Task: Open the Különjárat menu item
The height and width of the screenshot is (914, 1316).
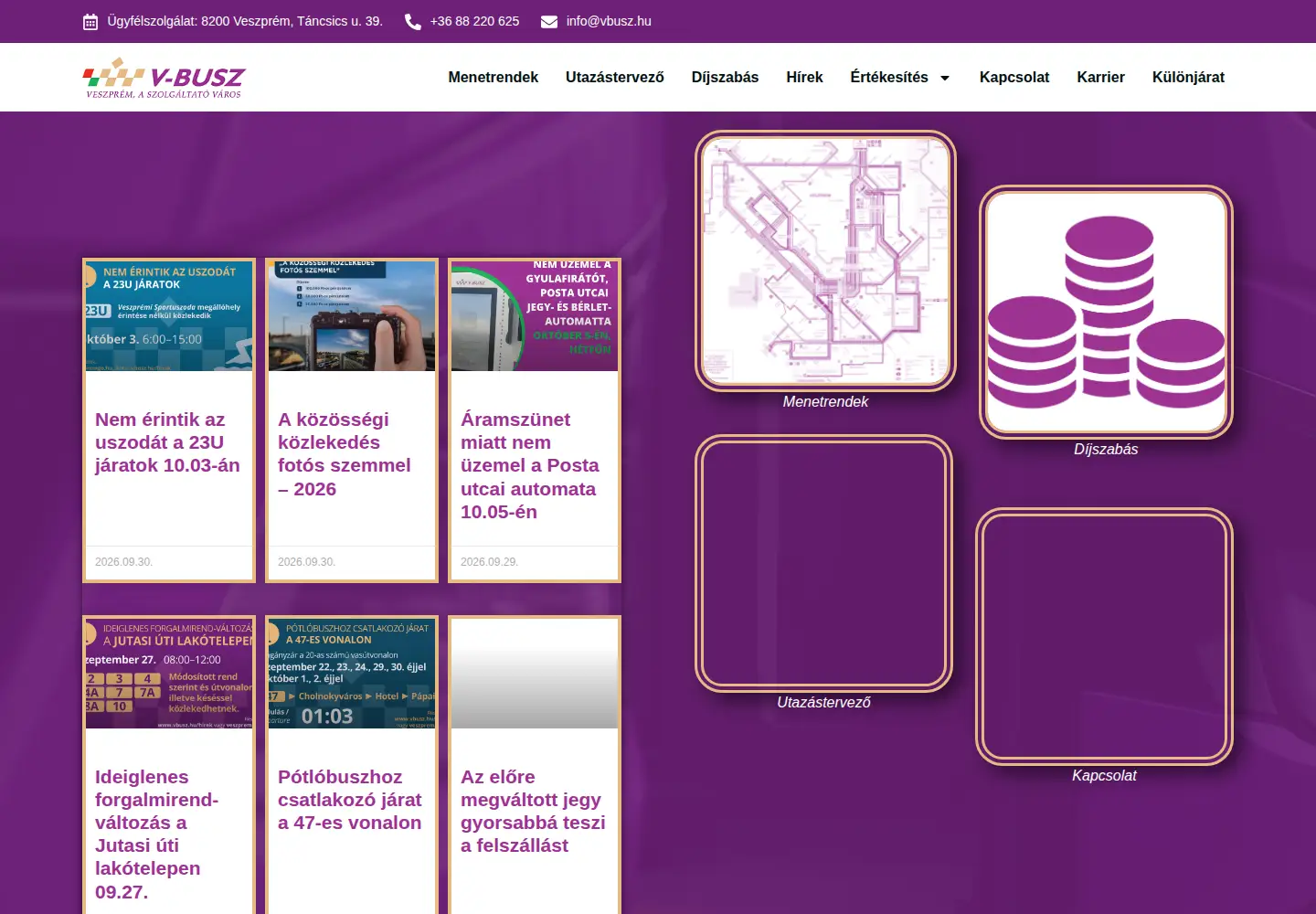Action: tap(1188, 78)
